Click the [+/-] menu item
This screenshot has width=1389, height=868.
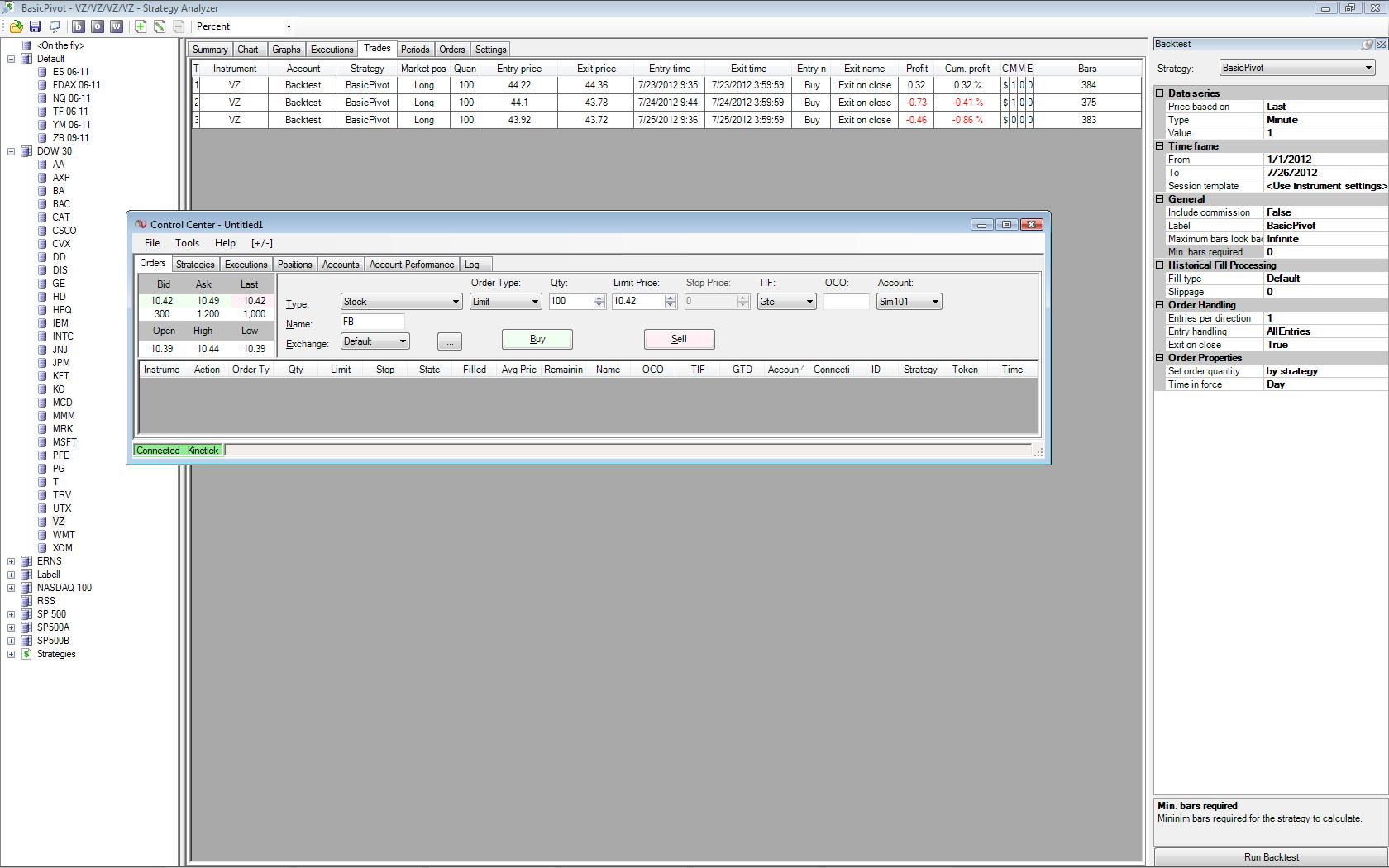click(x=261, y=243)
